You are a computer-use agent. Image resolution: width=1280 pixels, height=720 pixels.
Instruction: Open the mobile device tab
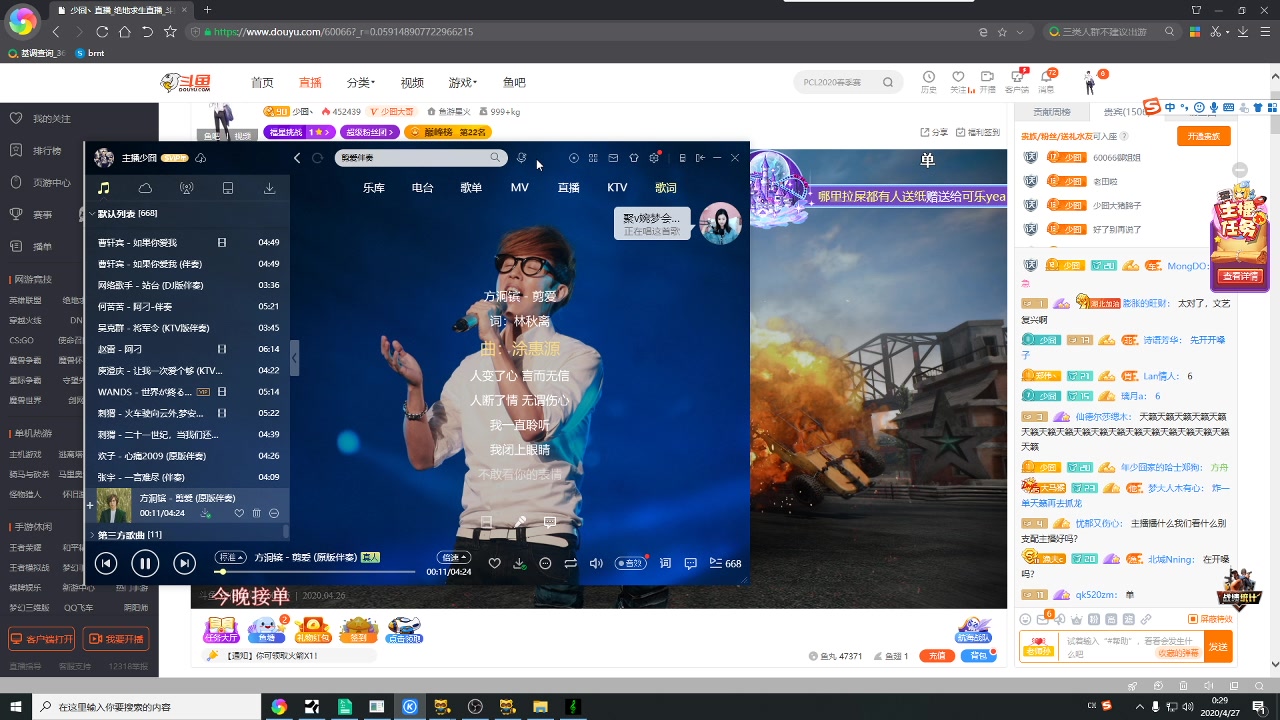click(x=228, y=188)
